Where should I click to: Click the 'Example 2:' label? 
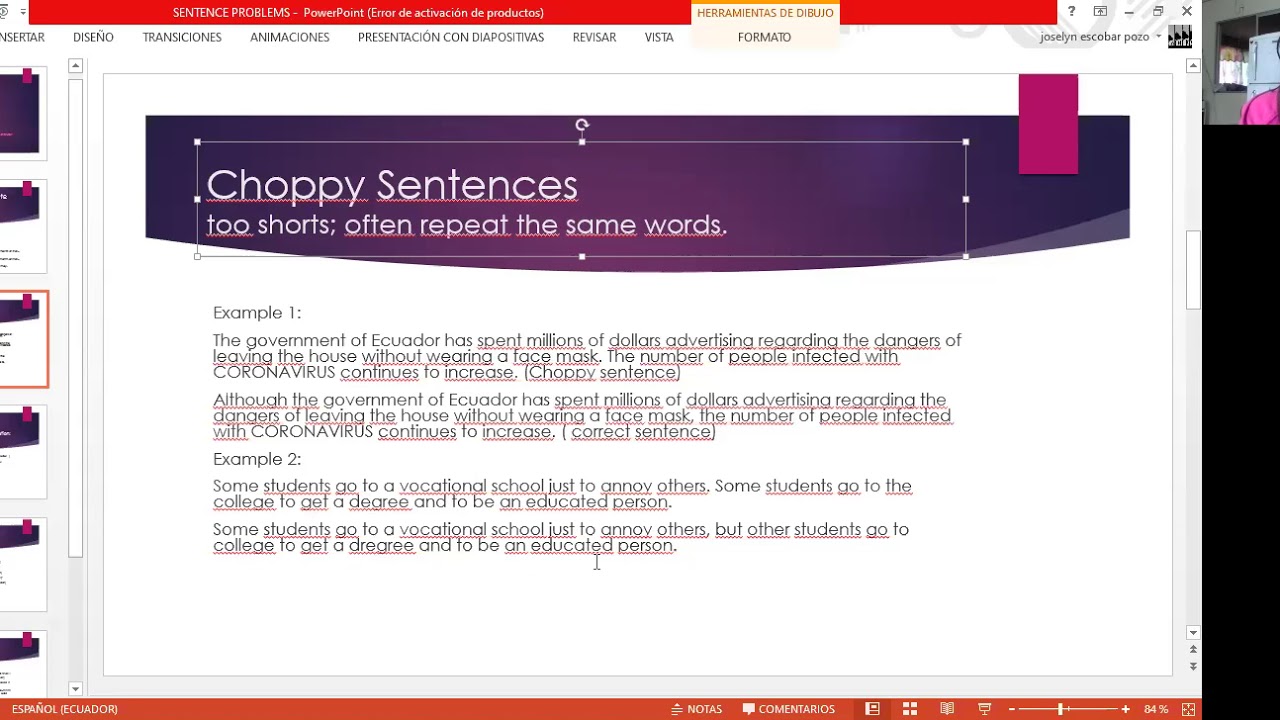[x=257, y=459]
